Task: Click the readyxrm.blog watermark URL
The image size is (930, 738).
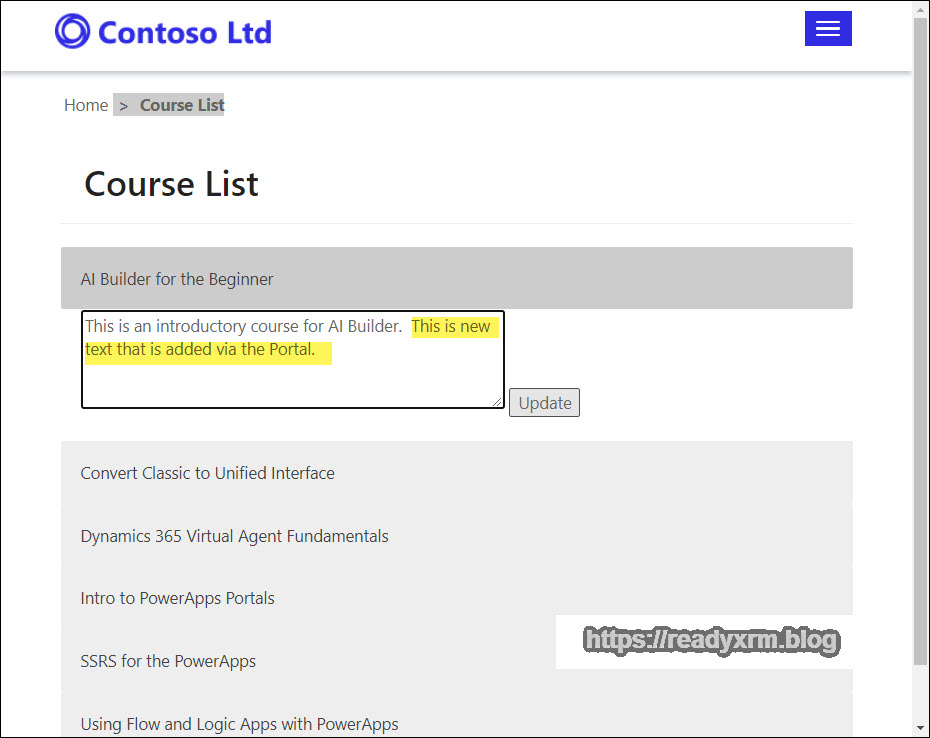Action: [711, 641]
